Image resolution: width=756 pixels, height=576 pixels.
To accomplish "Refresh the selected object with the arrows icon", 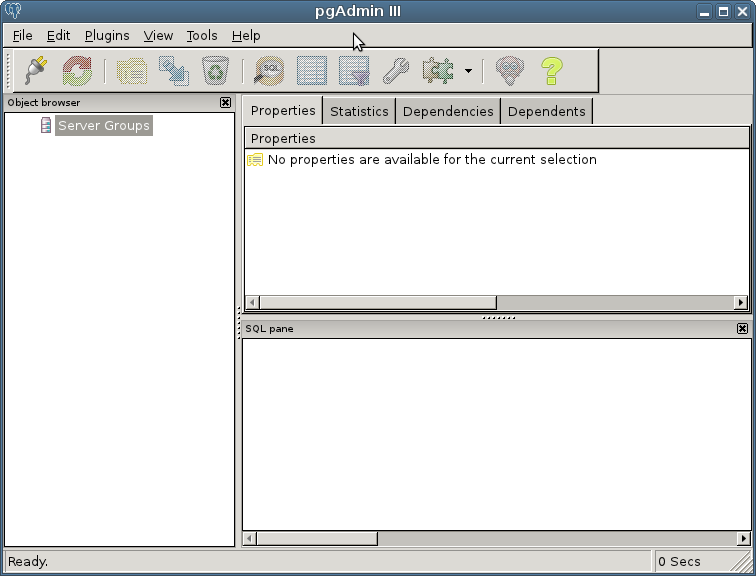I will coord(77,71).
